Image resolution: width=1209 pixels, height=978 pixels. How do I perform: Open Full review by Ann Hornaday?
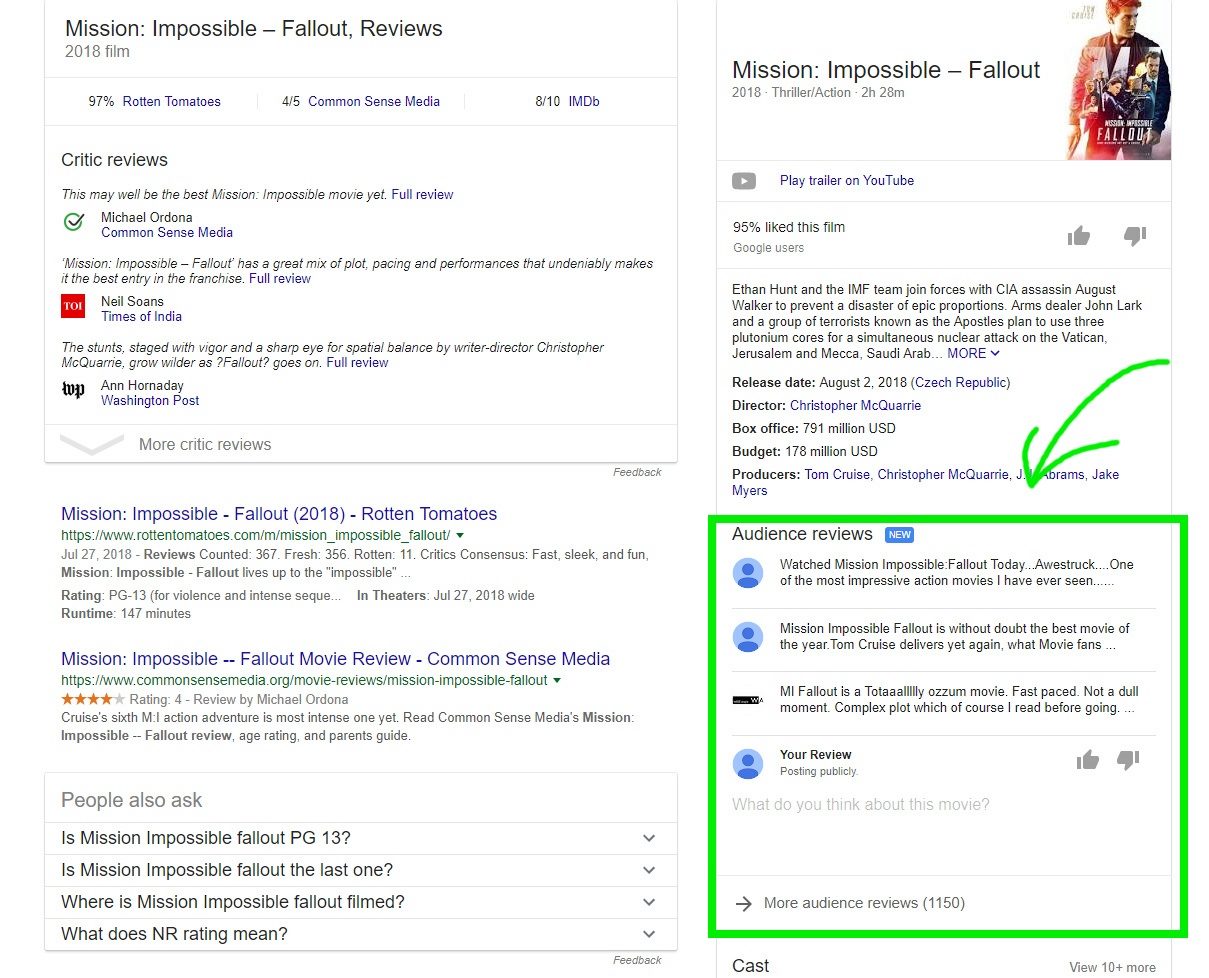click(x=357, y=362)
